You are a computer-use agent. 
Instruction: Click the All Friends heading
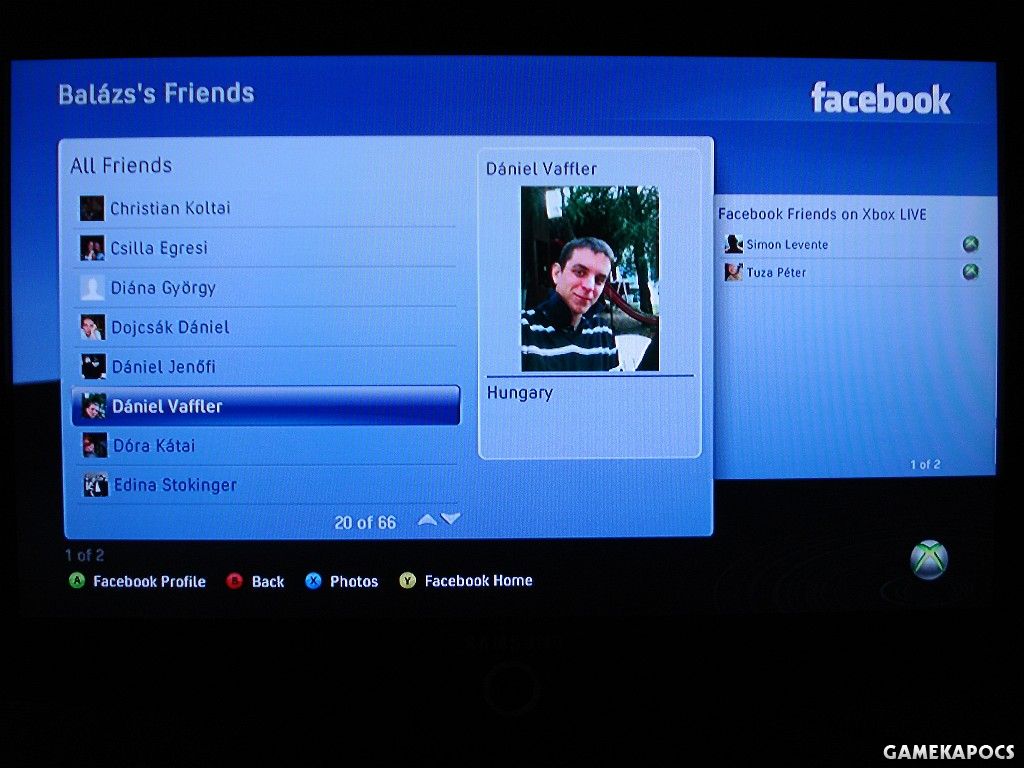click(x=121, y=165)
